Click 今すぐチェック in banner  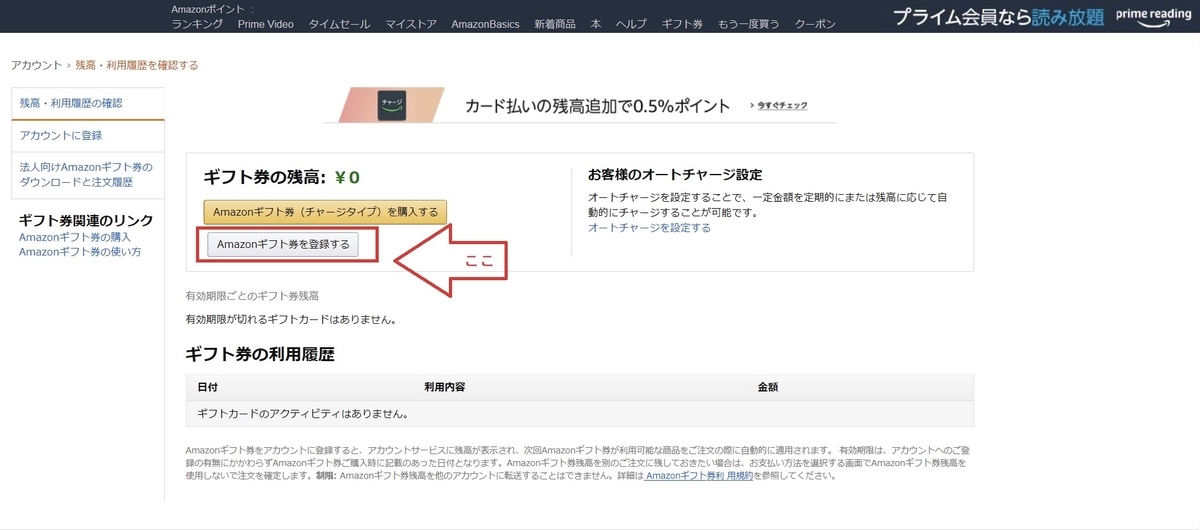pos(782,106)
